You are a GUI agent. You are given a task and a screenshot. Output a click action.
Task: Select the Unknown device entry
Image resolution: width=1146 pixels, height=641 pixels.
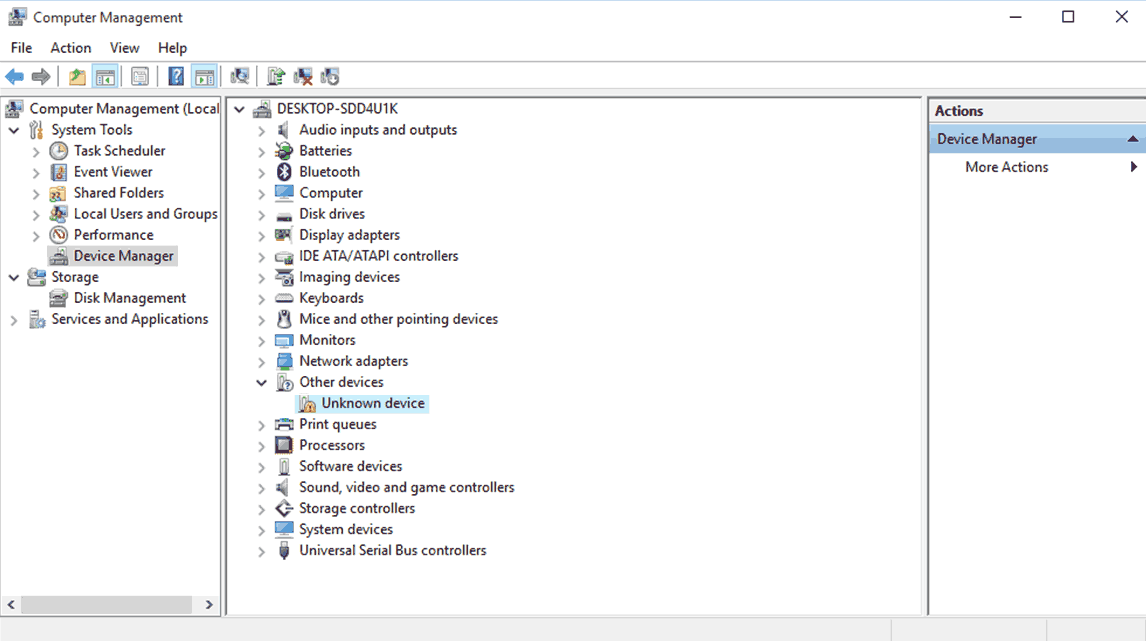pyautogui.click(x=374, y=403)
